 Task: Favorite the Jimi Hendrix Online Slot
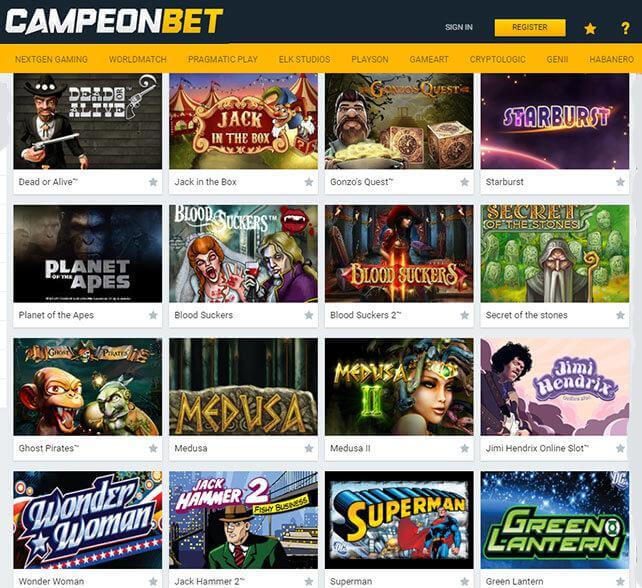click(620, 448)
